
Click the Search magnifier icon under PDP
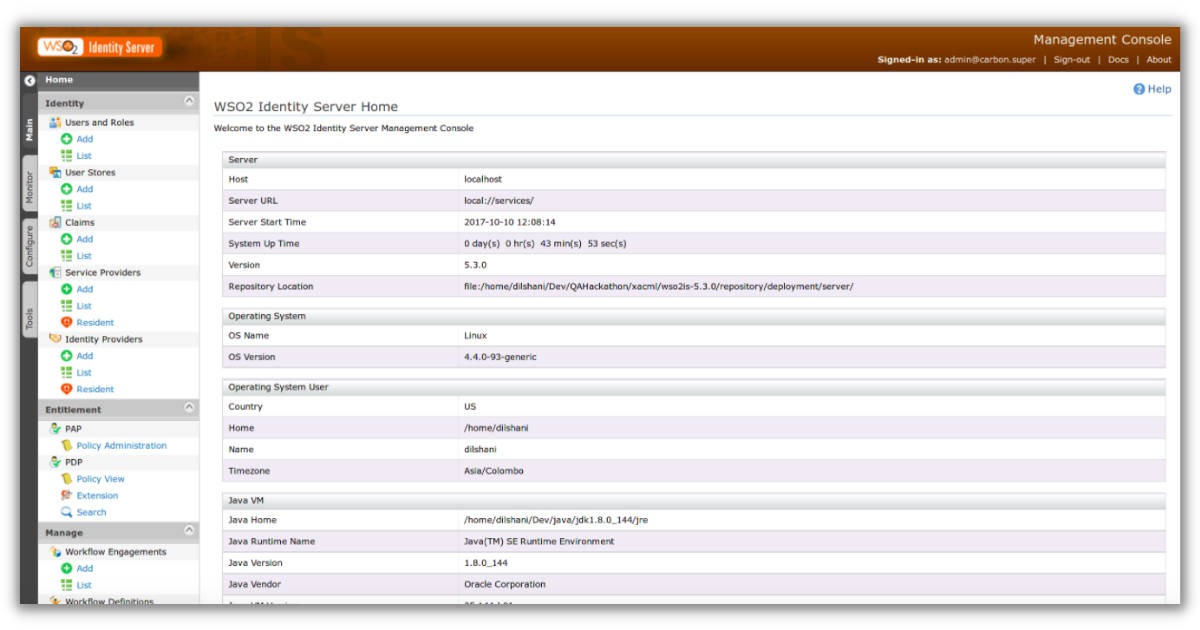click(x=67, y=512)
